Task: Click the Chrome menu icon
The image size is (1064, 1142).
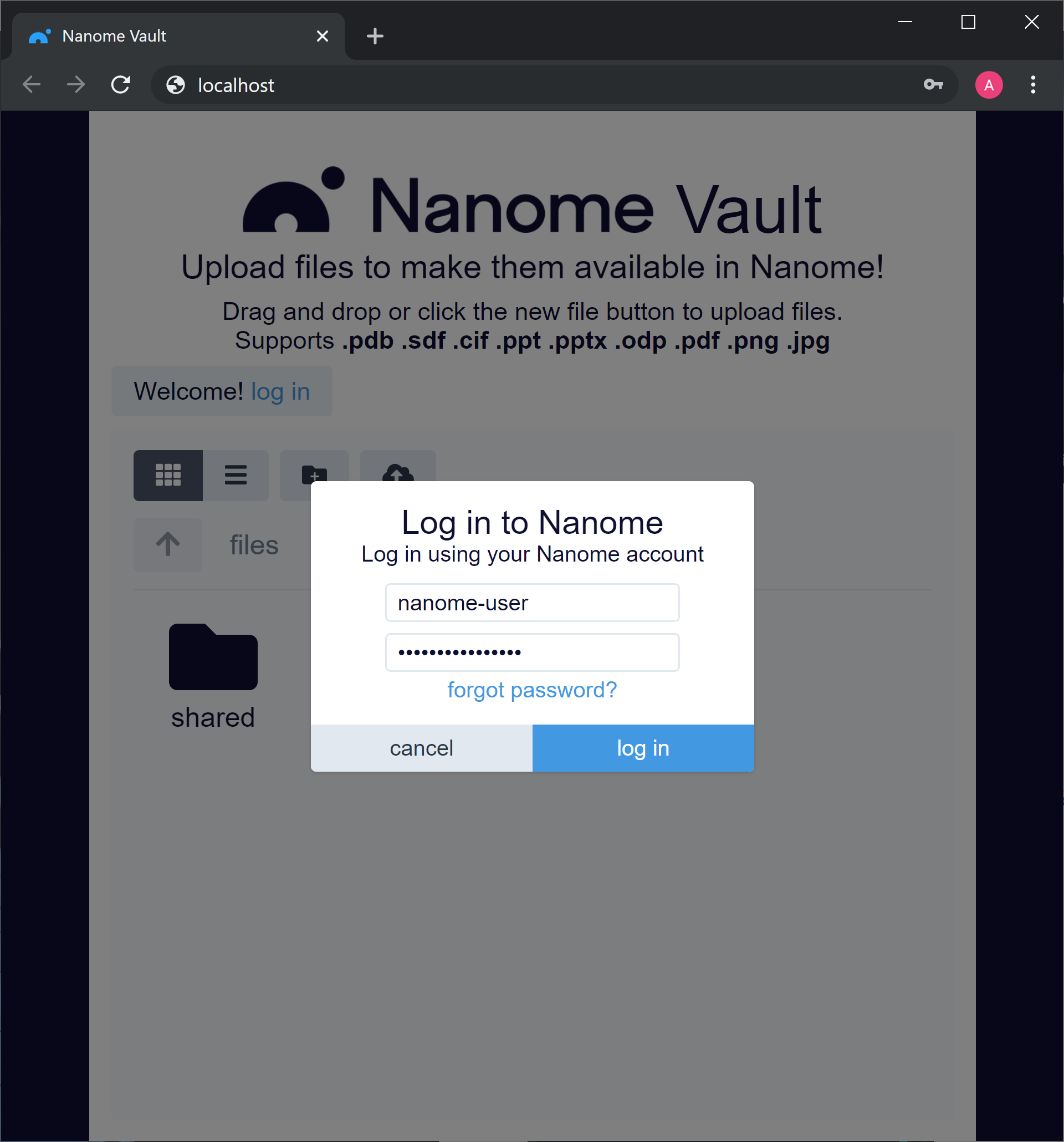Action: click(1033, 84)
